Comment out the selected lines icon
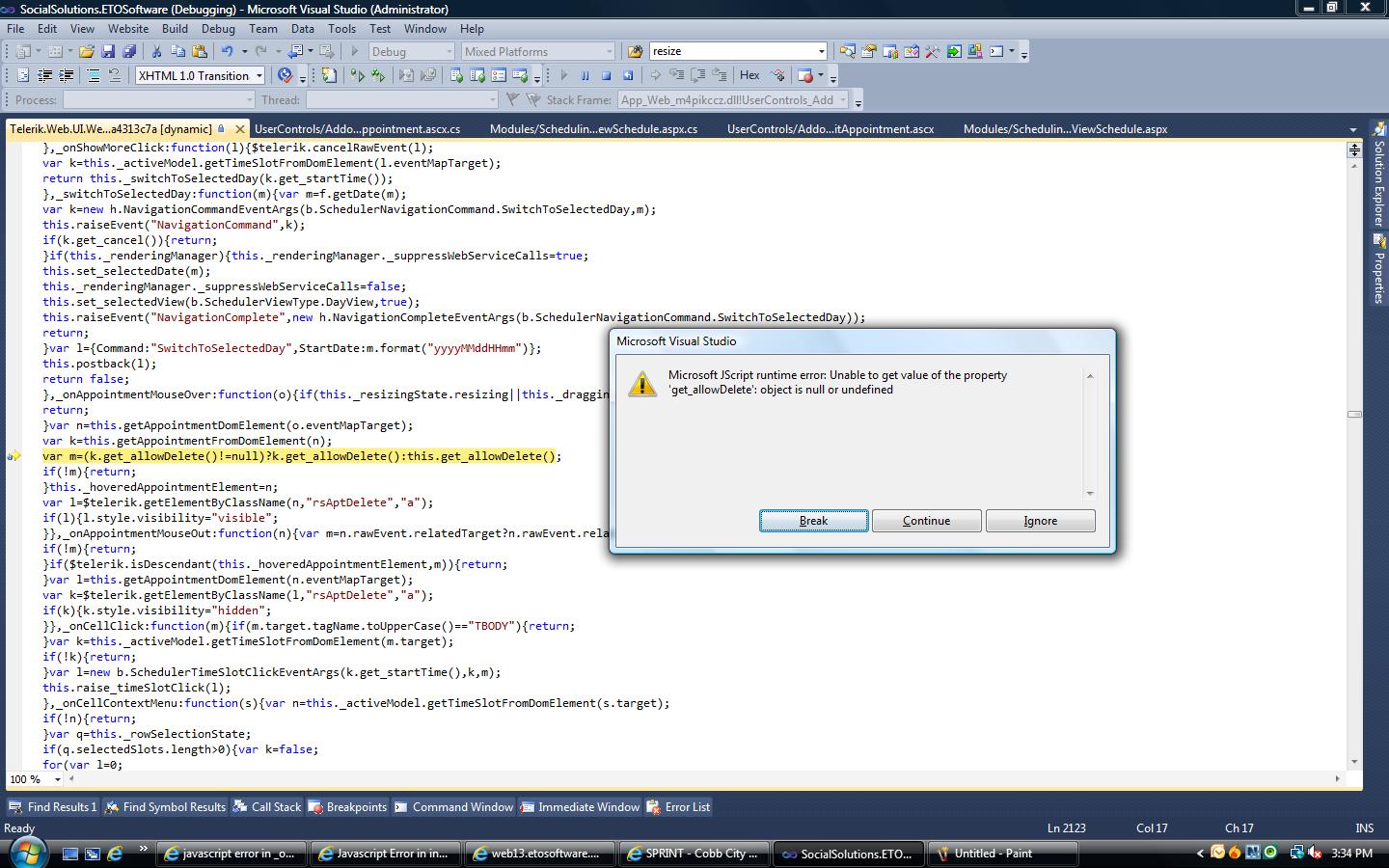Screen dimensions: 1389x868 [94, 75]
